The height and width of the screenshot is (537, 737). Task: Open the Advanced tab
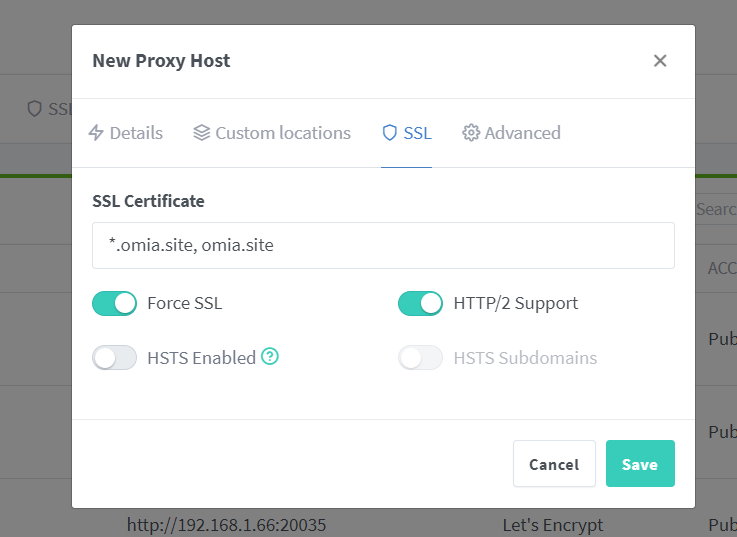[522, 133]
